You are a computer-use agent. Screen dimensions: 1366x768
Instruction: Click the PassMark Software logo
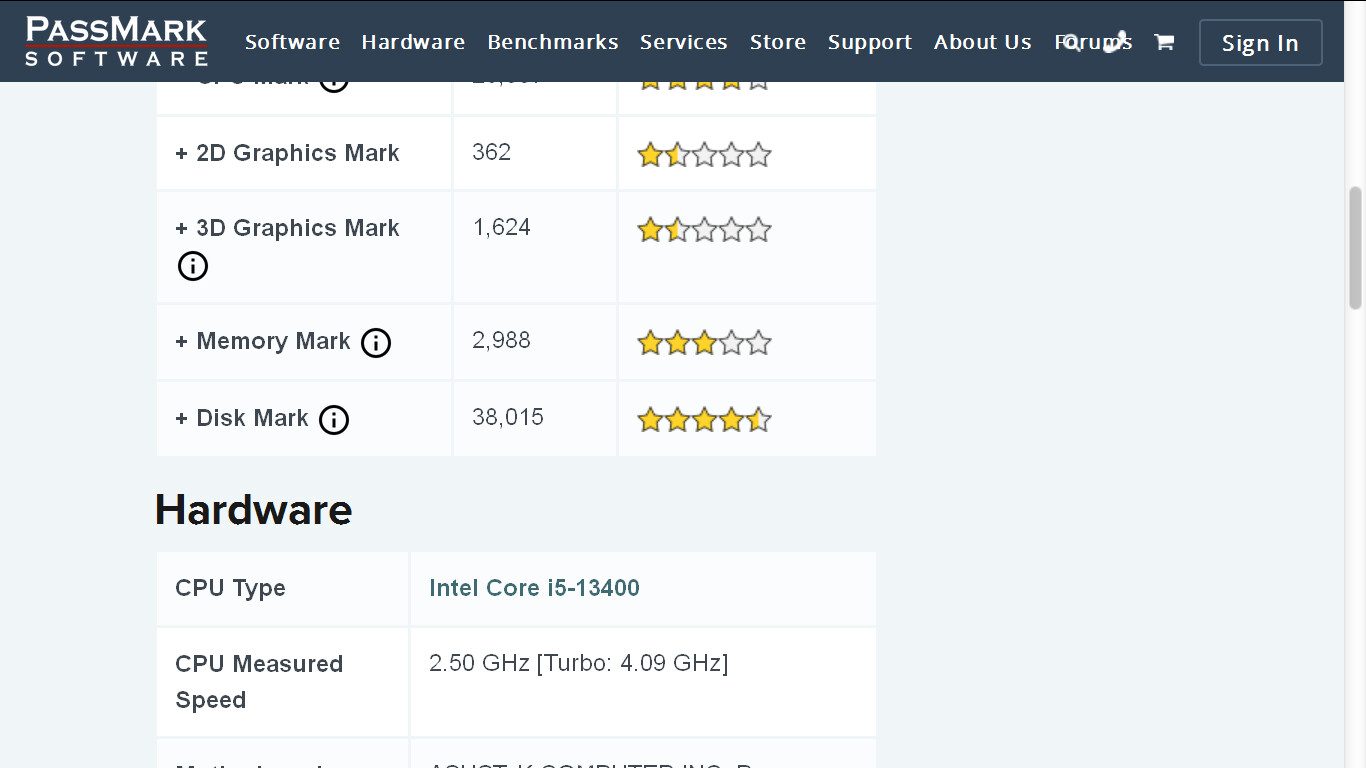(116, 41)
